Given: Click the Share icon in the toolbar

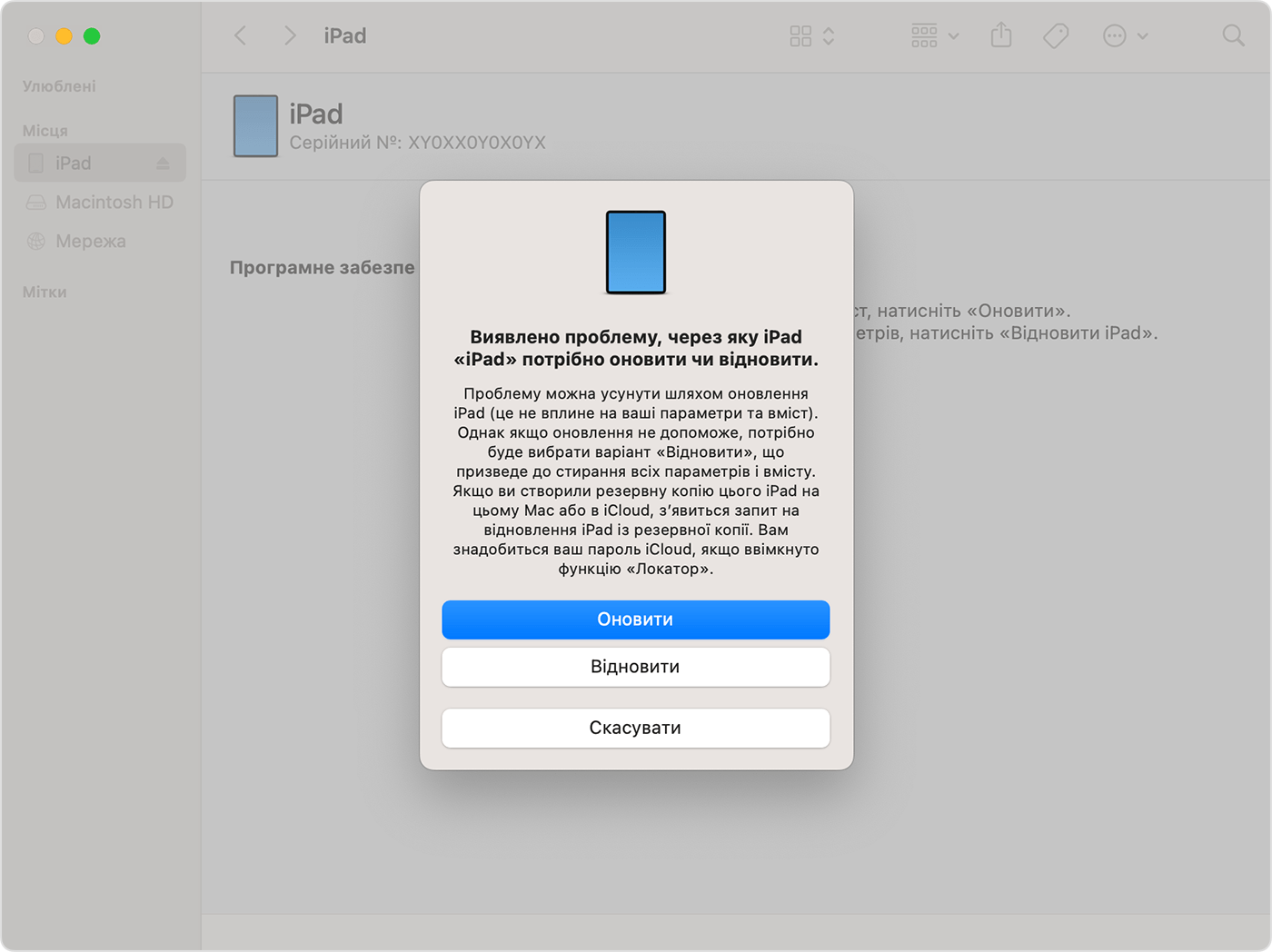Looking at the screenshot, I should tap(1000, 35).
